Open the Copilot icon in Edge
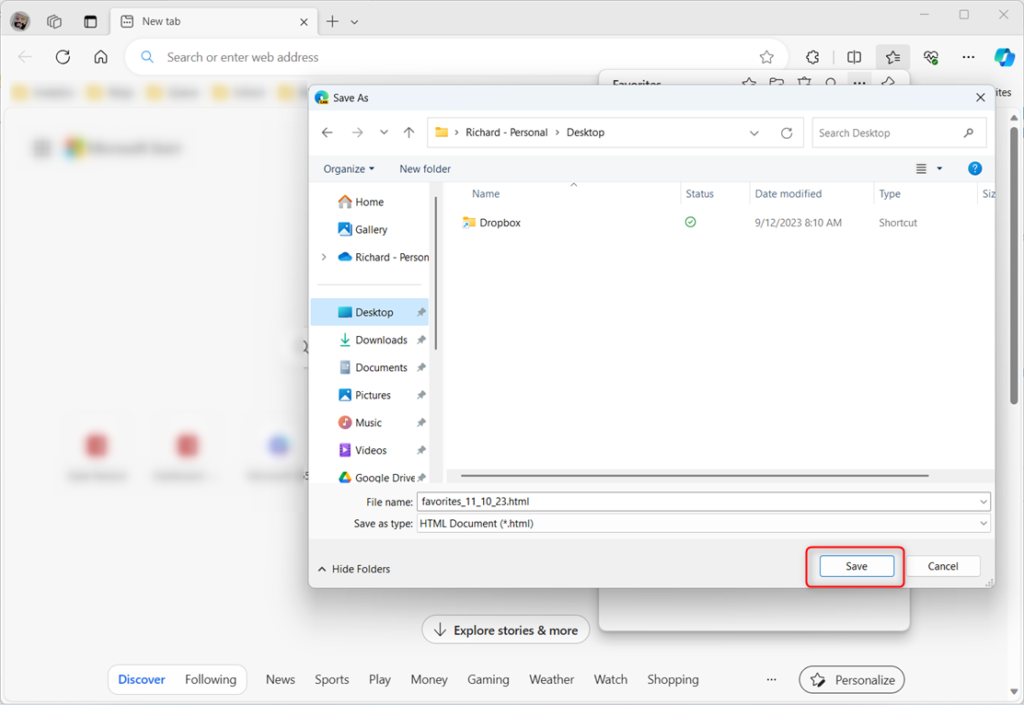Image resolution: width=1024 pixels, height=705 pixels. 1004,57
